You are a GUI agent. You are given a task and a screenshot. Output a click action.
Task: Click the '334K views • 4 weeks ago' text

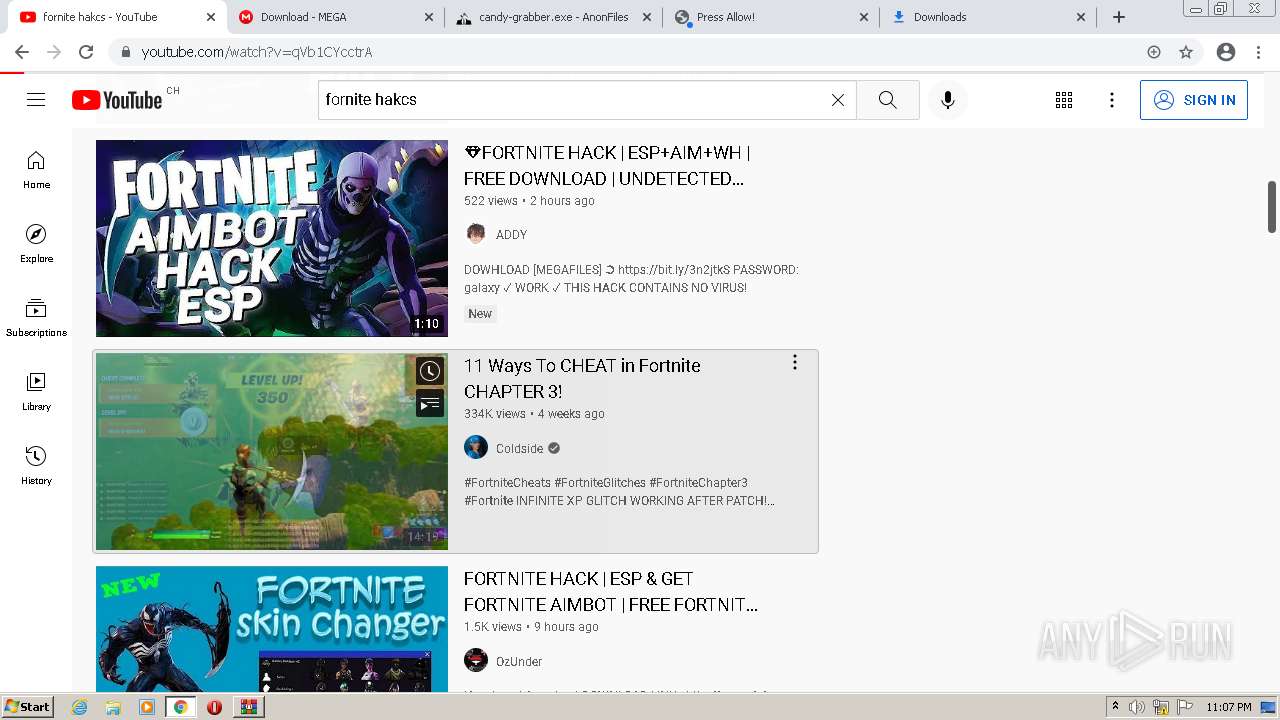point(534,414)
